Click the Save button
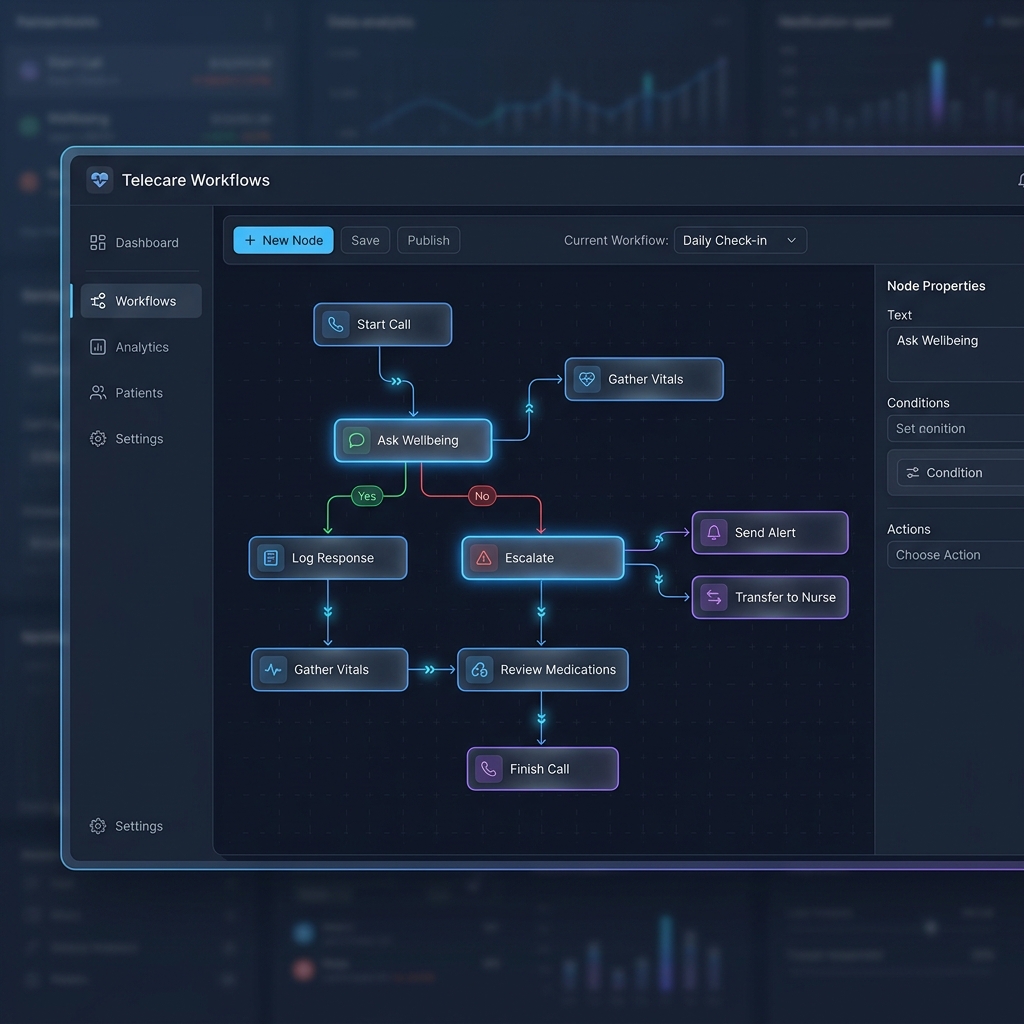This screenshot has height=1024, width=1024. click(365, 240)
